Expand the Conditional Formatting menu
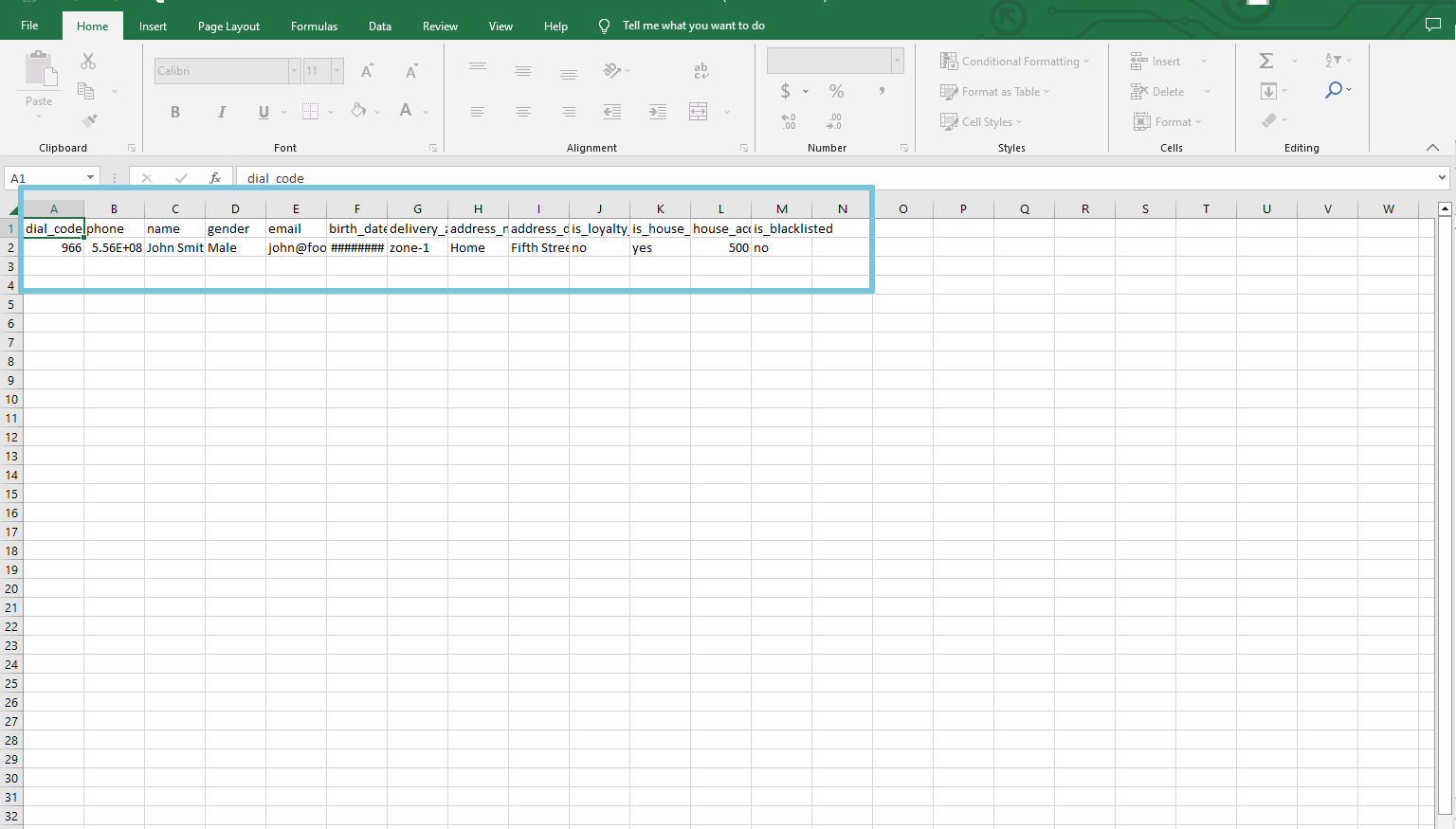1456x829 pixels. pyautogui.click(x=1015, y=61)
